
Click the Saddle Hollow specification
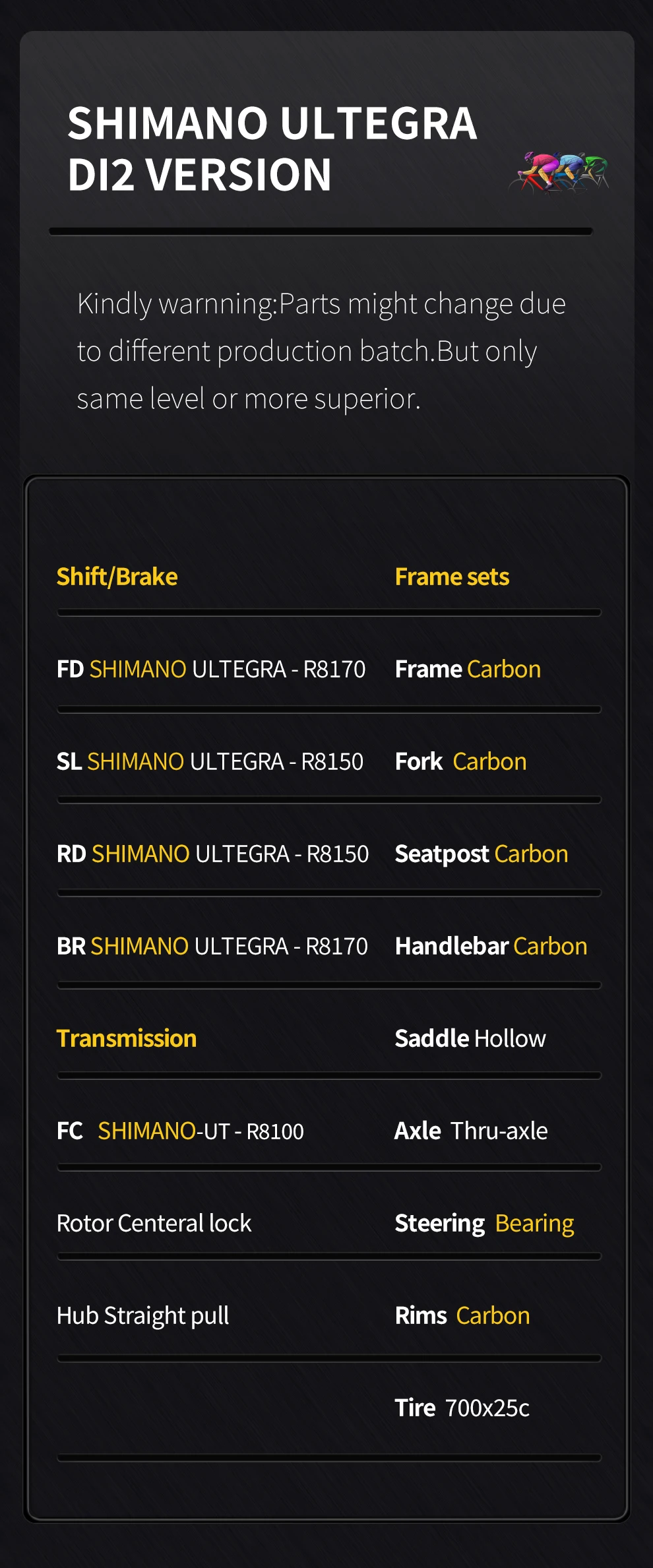[470, 1039]
